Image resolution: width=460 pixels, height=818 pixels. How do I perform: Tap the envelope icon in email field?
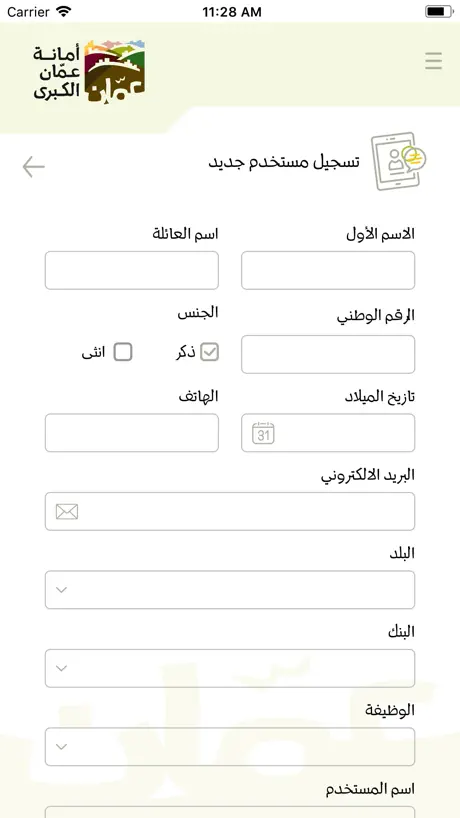point(67,511)
